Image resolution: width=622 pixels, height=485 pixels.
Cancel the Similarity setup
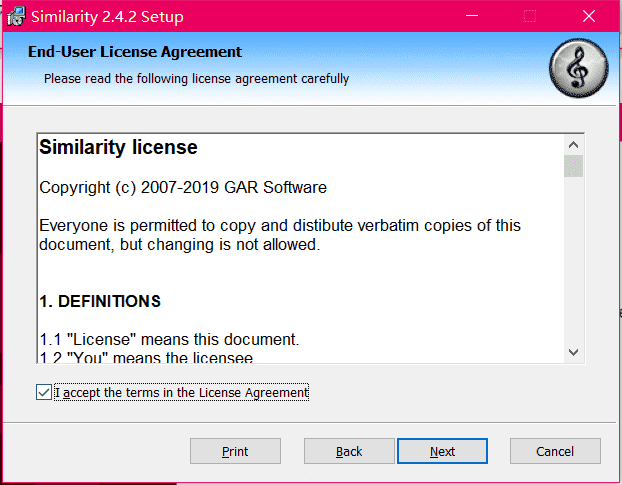click(555, 451)
